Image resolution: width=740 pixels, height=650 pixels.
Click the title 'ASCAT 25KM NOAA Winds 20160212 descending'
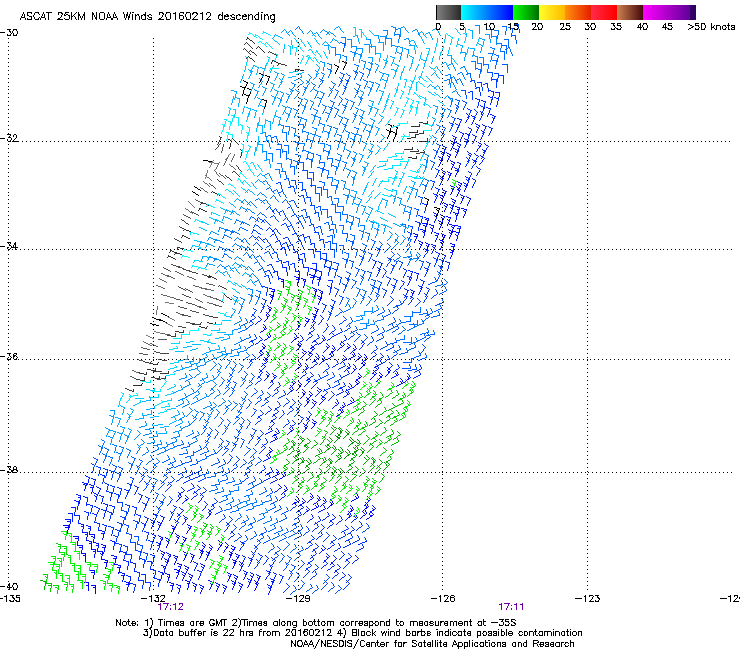point(147,17)
